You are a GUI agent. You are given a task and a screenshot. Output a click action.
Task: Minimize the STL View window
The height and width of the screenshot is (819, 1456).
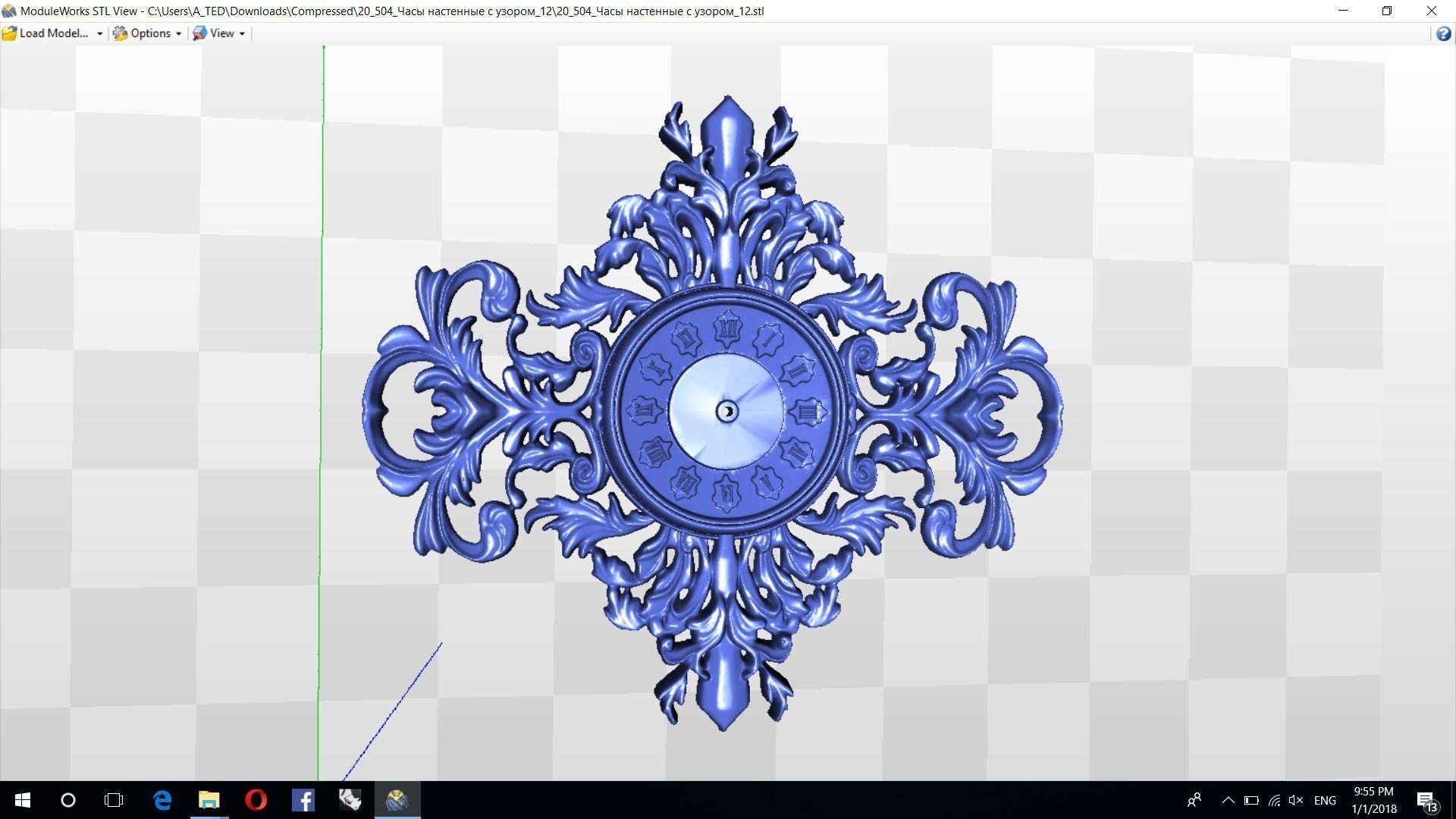[x=1343, y=11]
